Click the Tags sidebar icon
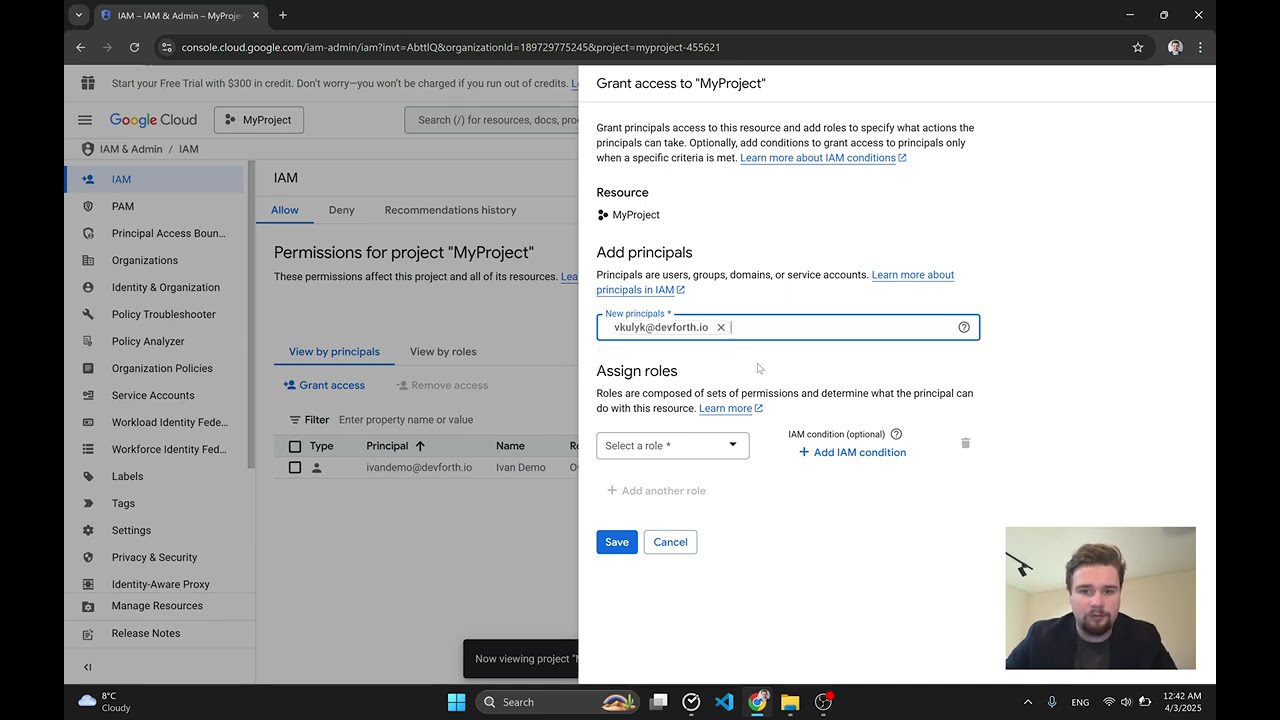This screenshot has width=1280, height=720. click(88, 503)
